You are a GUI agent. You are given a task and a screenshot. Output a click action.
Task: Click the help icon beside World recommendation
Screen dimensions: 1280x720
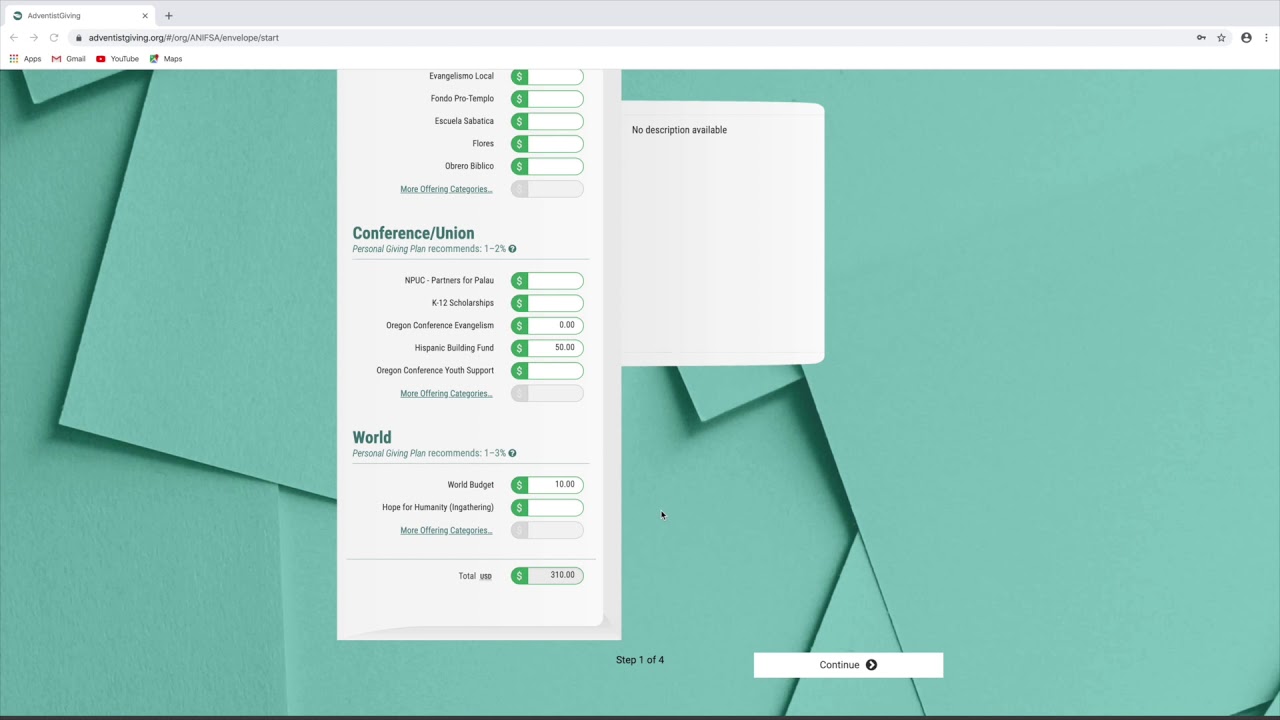[x=512, y=453]
